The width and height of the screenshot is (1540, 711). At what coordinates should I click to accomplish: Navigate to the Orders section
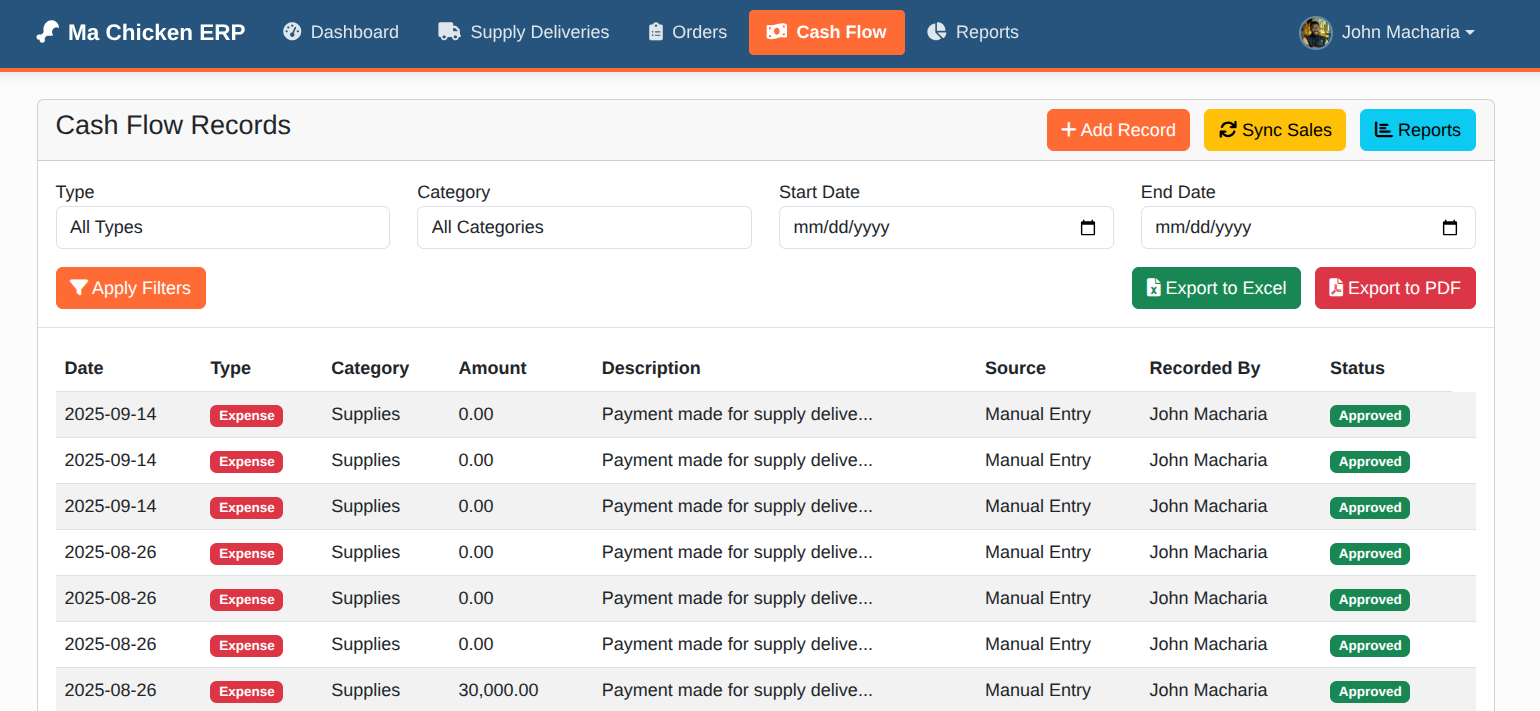[x=687, y=31]
